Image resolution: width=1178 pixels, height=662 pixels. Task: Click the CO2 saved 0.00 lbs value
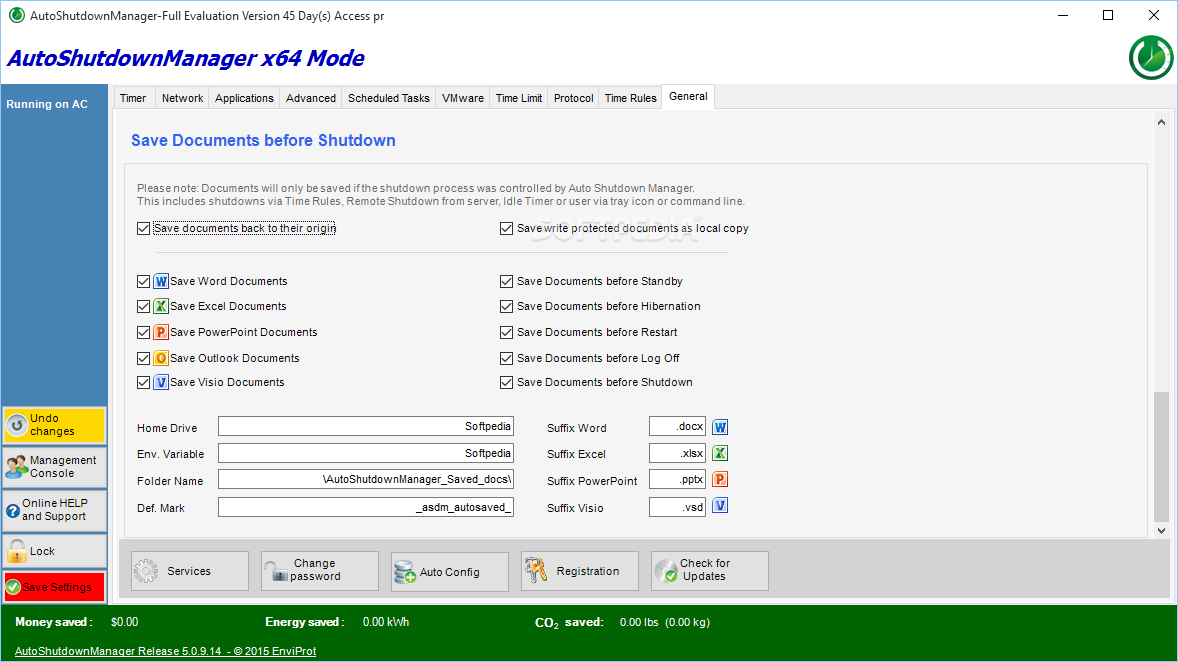click(x=665, y=622)
